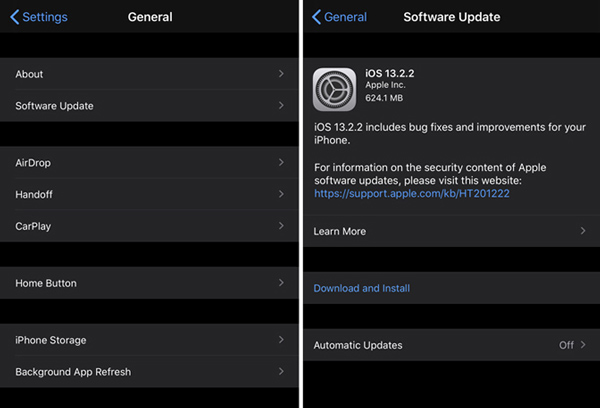This screenshot has width=600, height=408.
Task: Click the iOS settings gear icon
Action: tap(334, 90)
